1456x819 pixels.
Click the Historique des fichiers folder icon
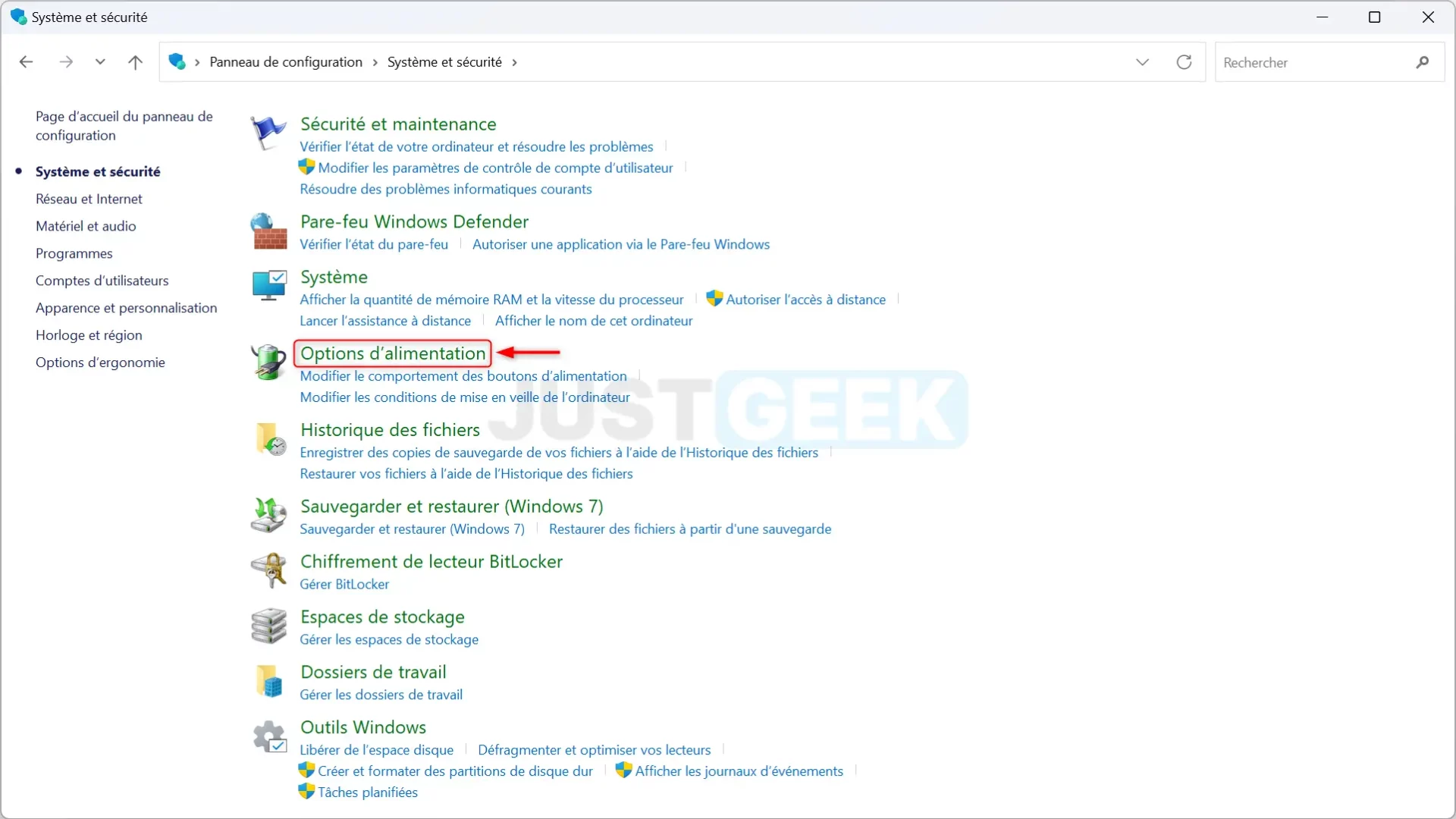(270, 438)
